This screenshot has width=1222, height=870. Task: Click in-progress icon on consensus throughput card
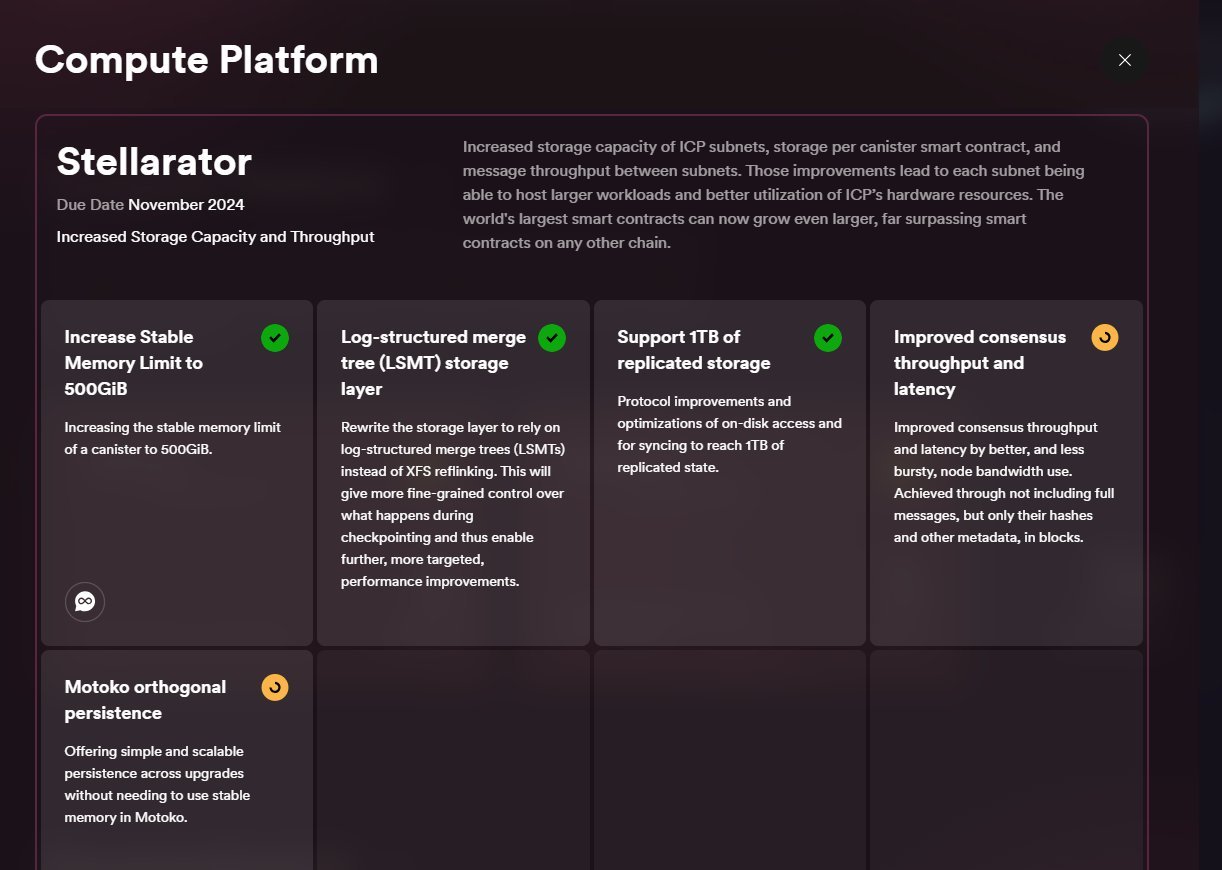[1105, 338]
